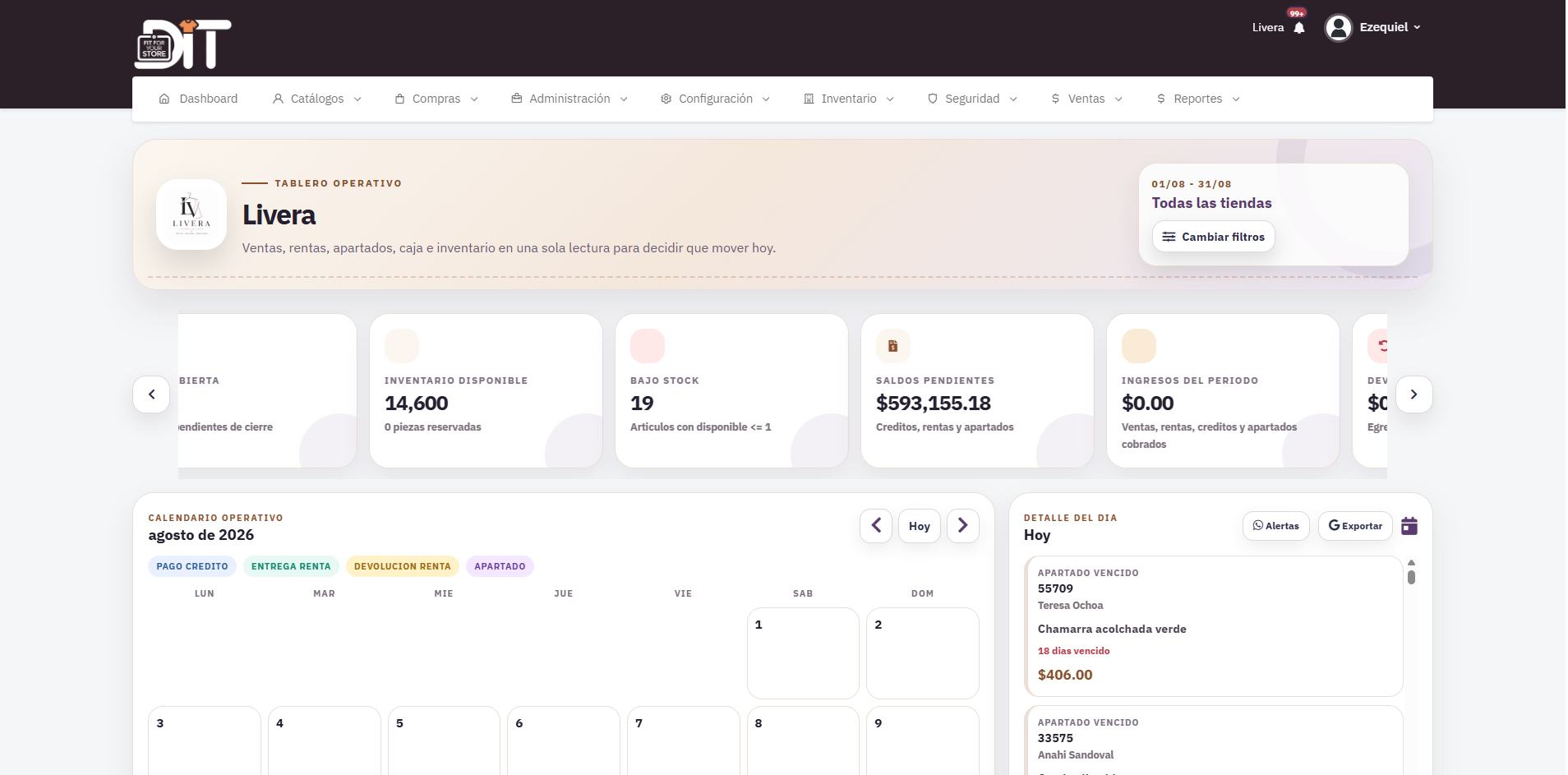Click the bag icon beside Compras
Image resolution: width=1568 pixels, height=775 pixels.
[x=399, y=99]
